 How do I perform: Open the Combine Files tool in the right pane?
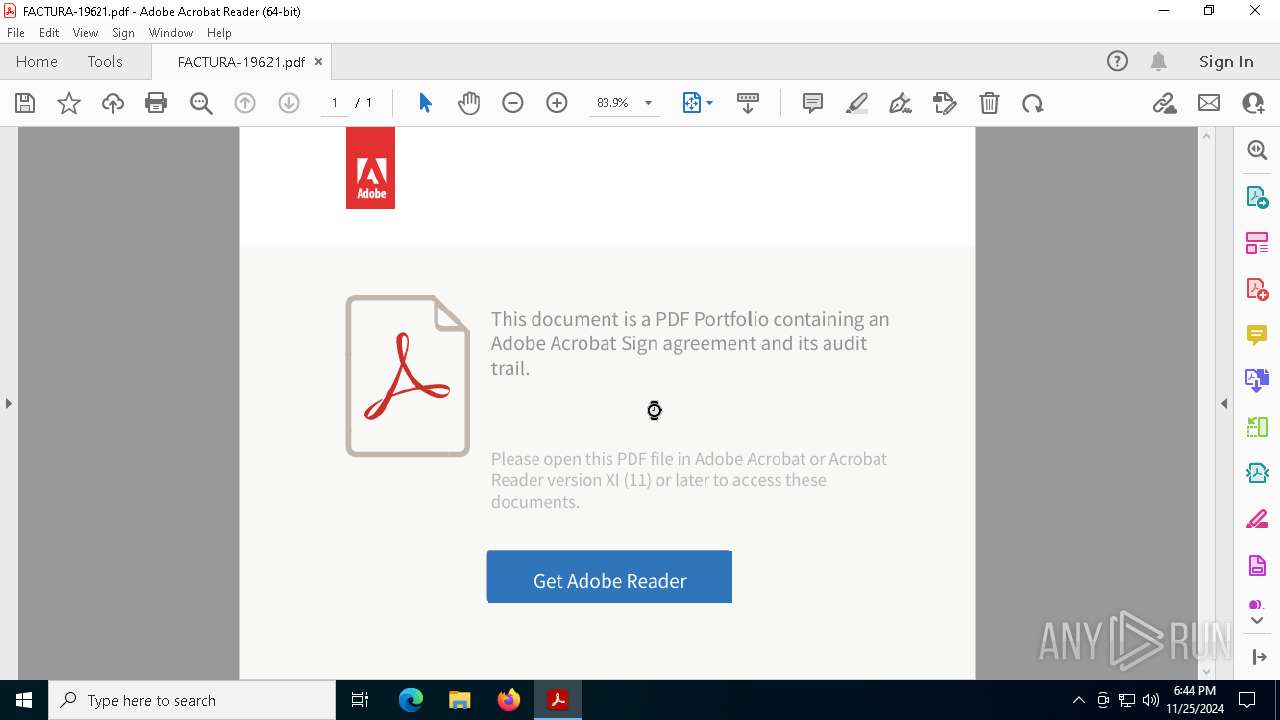pos(1257,380)
